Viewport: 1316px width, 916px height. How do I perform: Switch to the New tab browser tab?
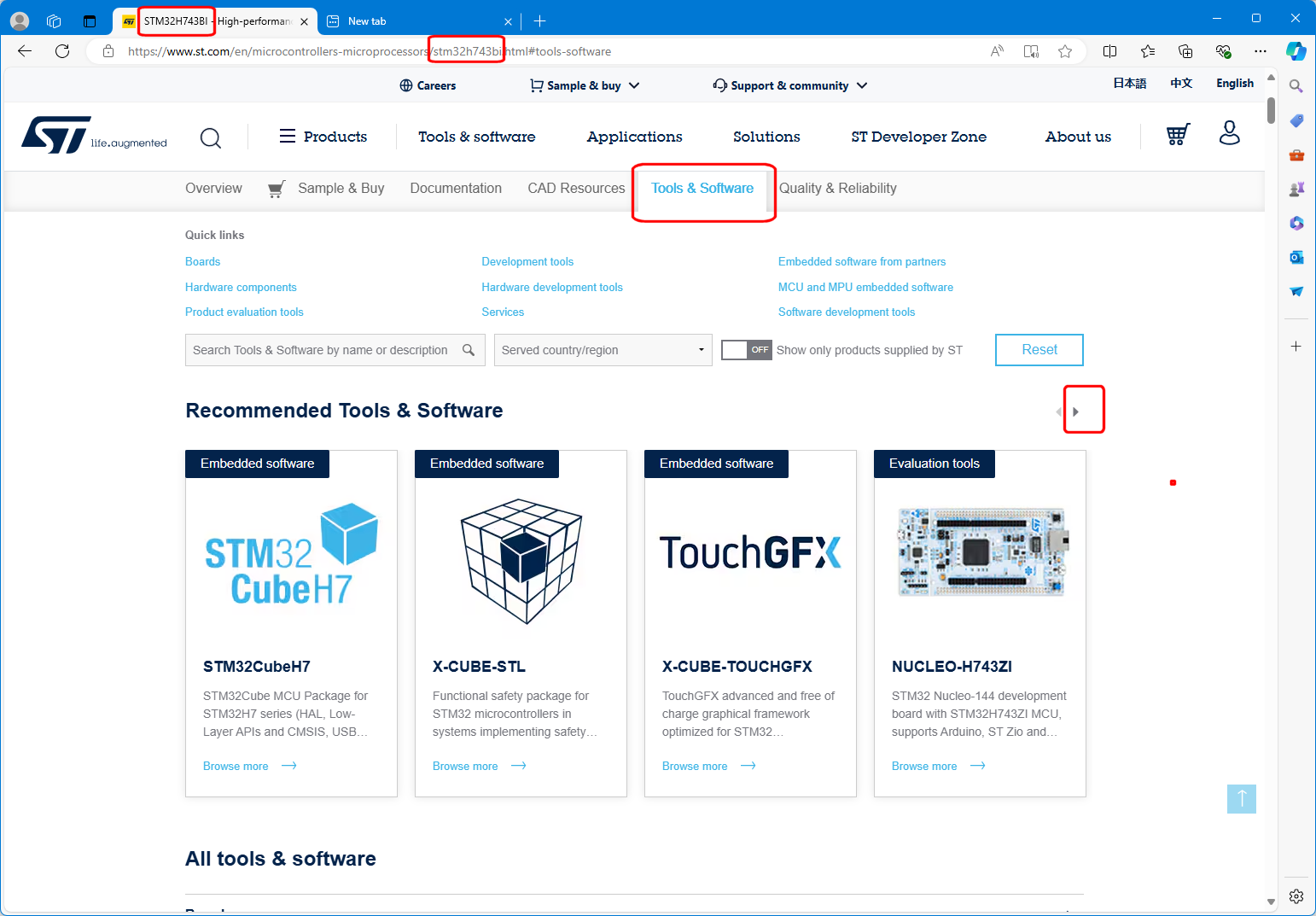tap(401, 20)
